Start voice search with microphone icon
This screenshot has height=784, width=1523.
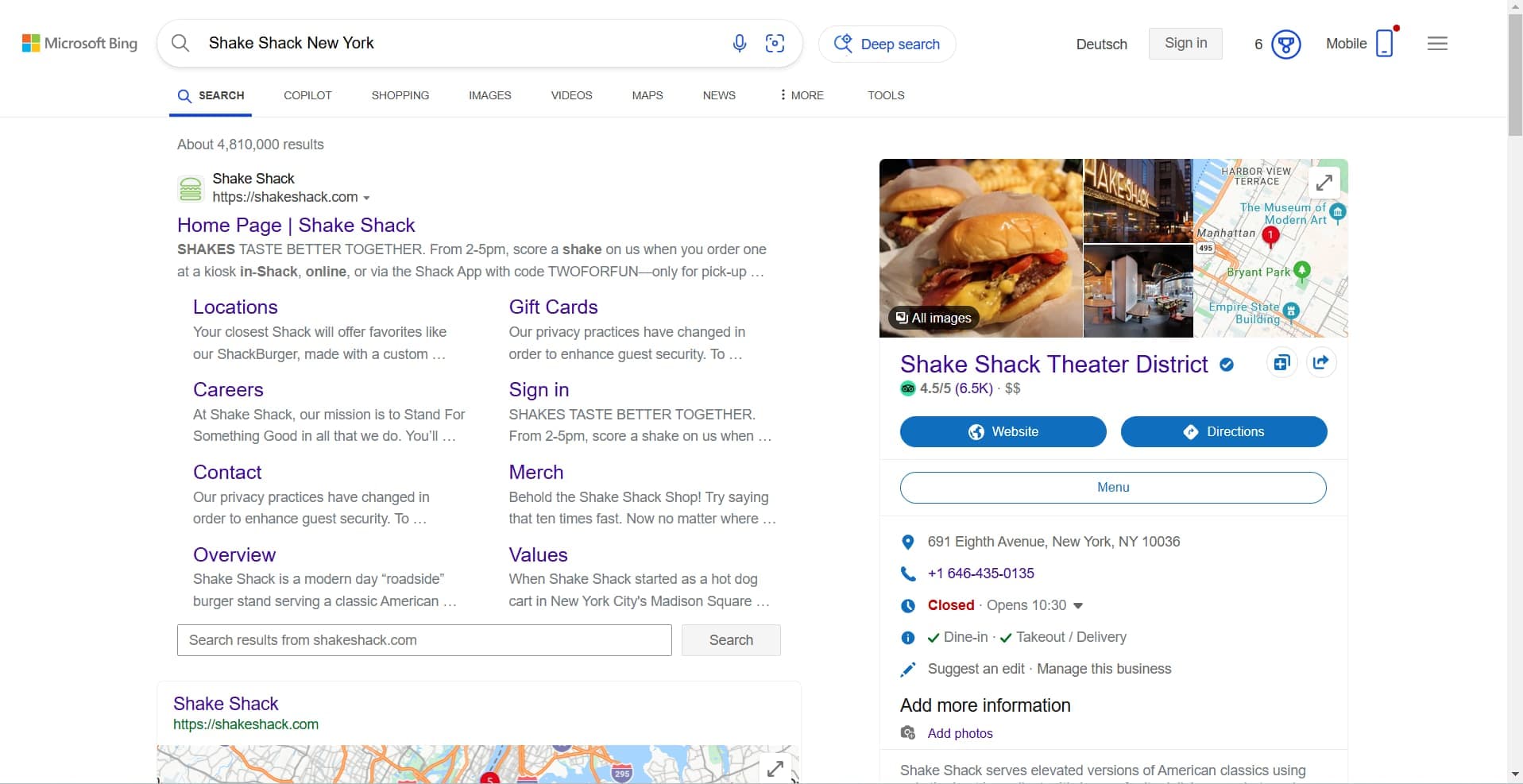(x=740, y=43)
